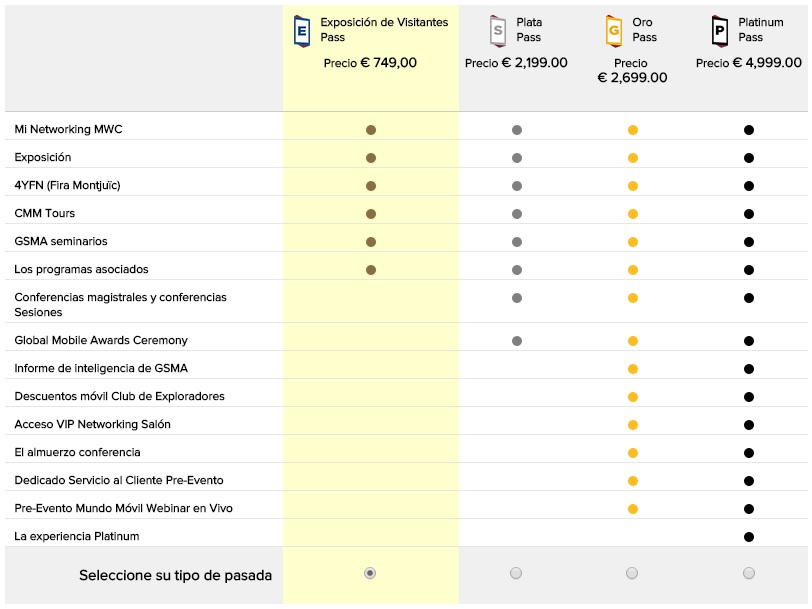Choose the Oro Pass radio button
812x609 pixels.
click(x=632, y=573)
